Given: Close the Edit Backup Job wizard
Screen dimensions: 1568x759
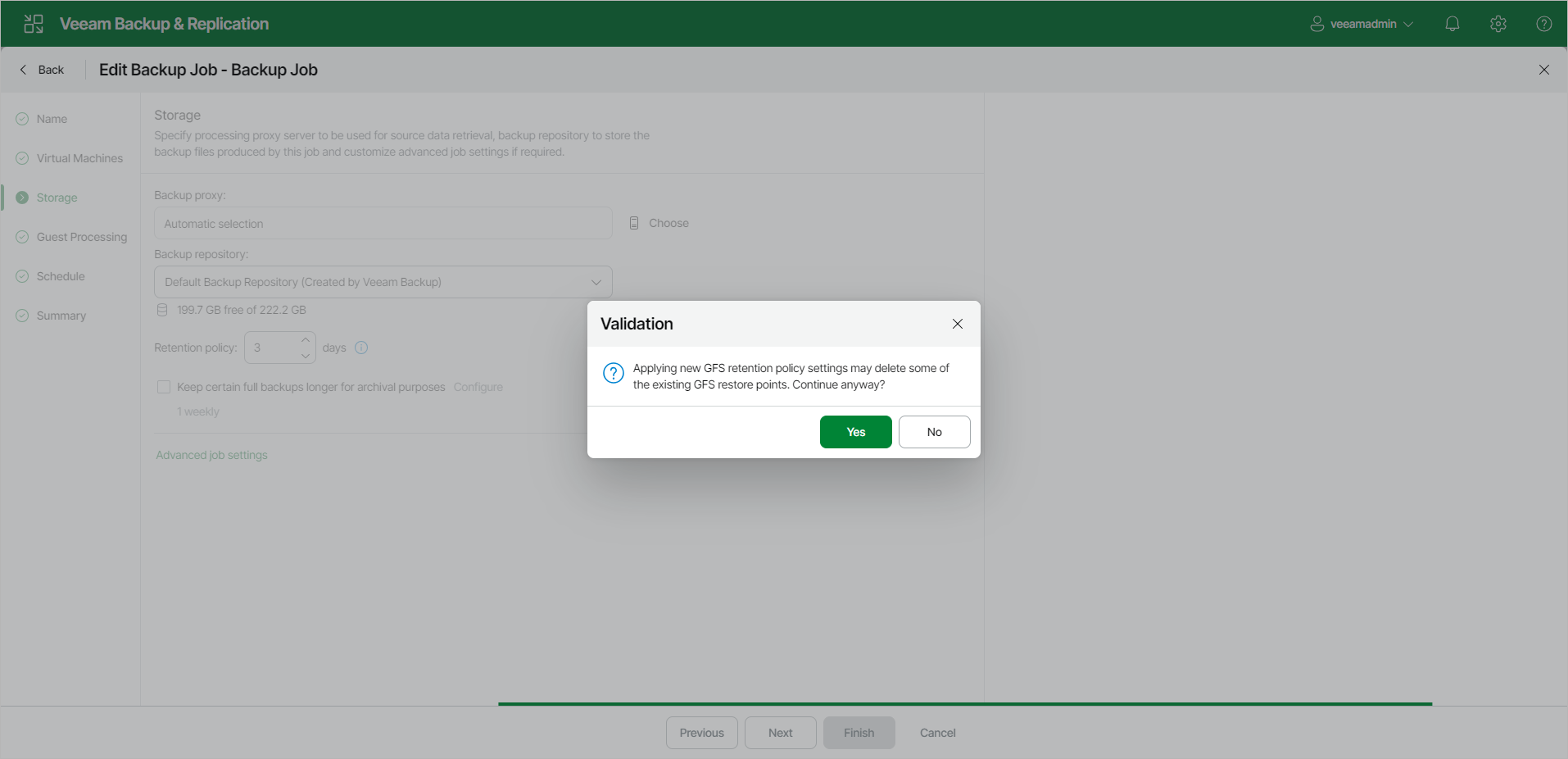Looking at the screenshot, I should point(1544,70).
